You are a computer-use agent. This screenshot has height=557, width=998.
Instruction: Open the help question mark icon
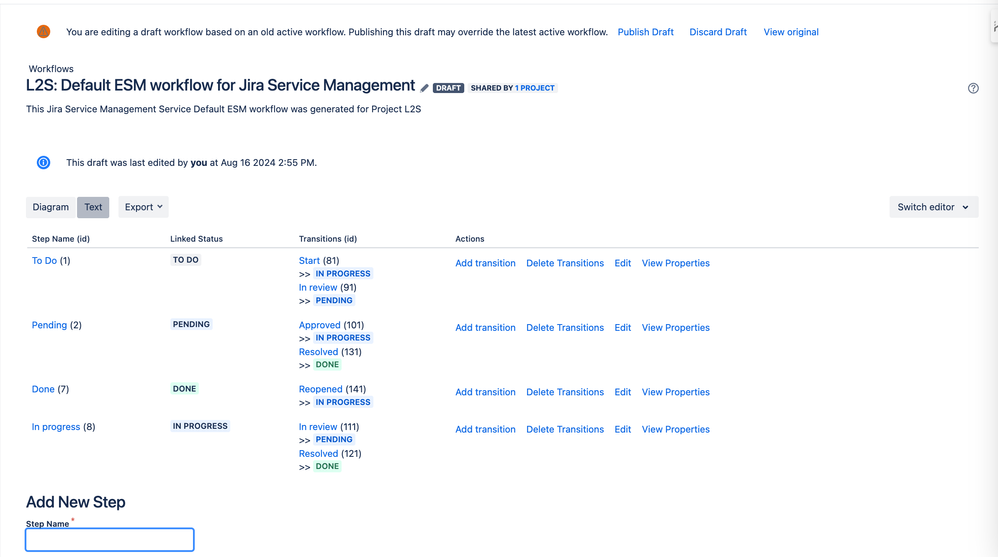pos(973,88)
